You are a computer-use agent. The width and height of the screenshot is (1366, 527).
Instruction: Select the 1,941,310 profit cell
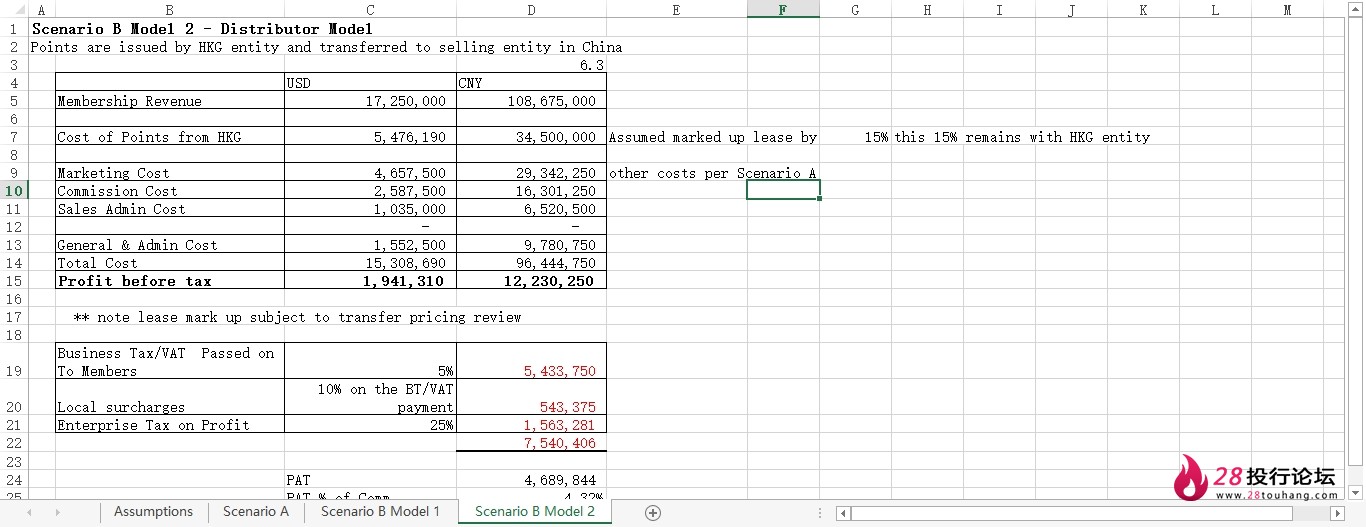coord(370,281)
